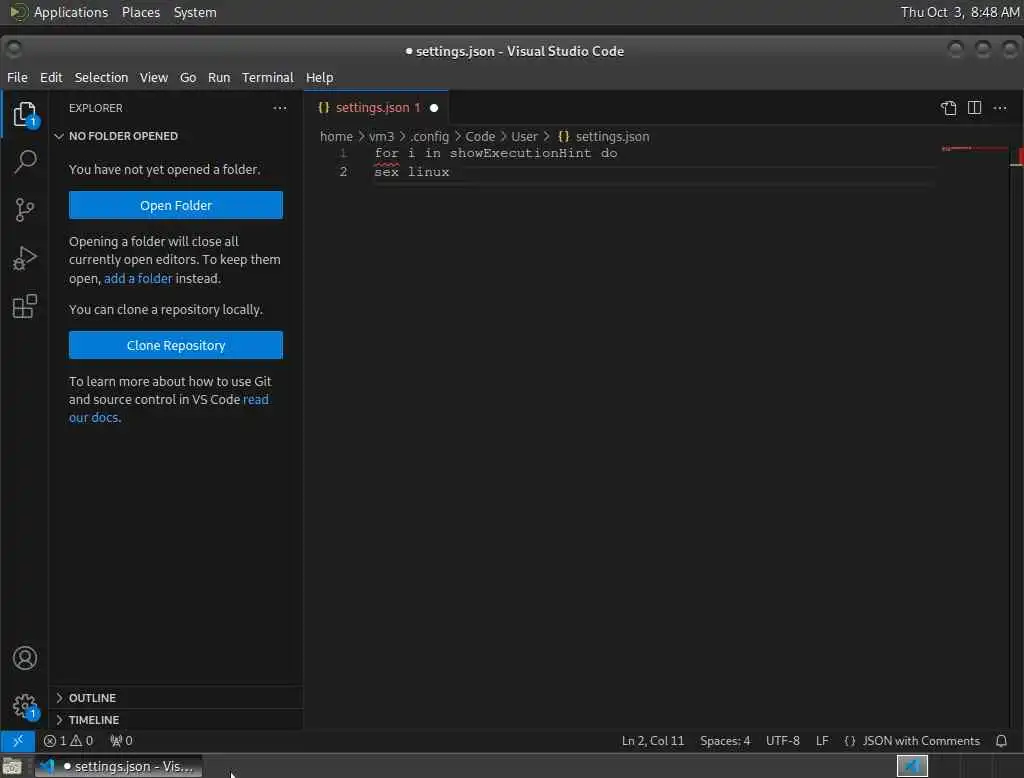This screenshot has width=1024, height=778.
Task: Open the Explorer view in activity bar
Action: coord(25,114)
